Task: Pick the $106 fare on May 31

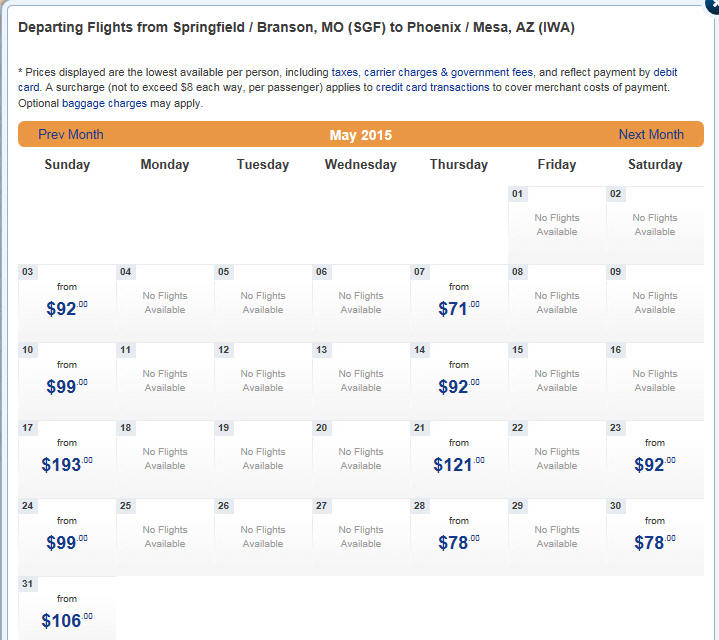Action: (x=66, y=620)
